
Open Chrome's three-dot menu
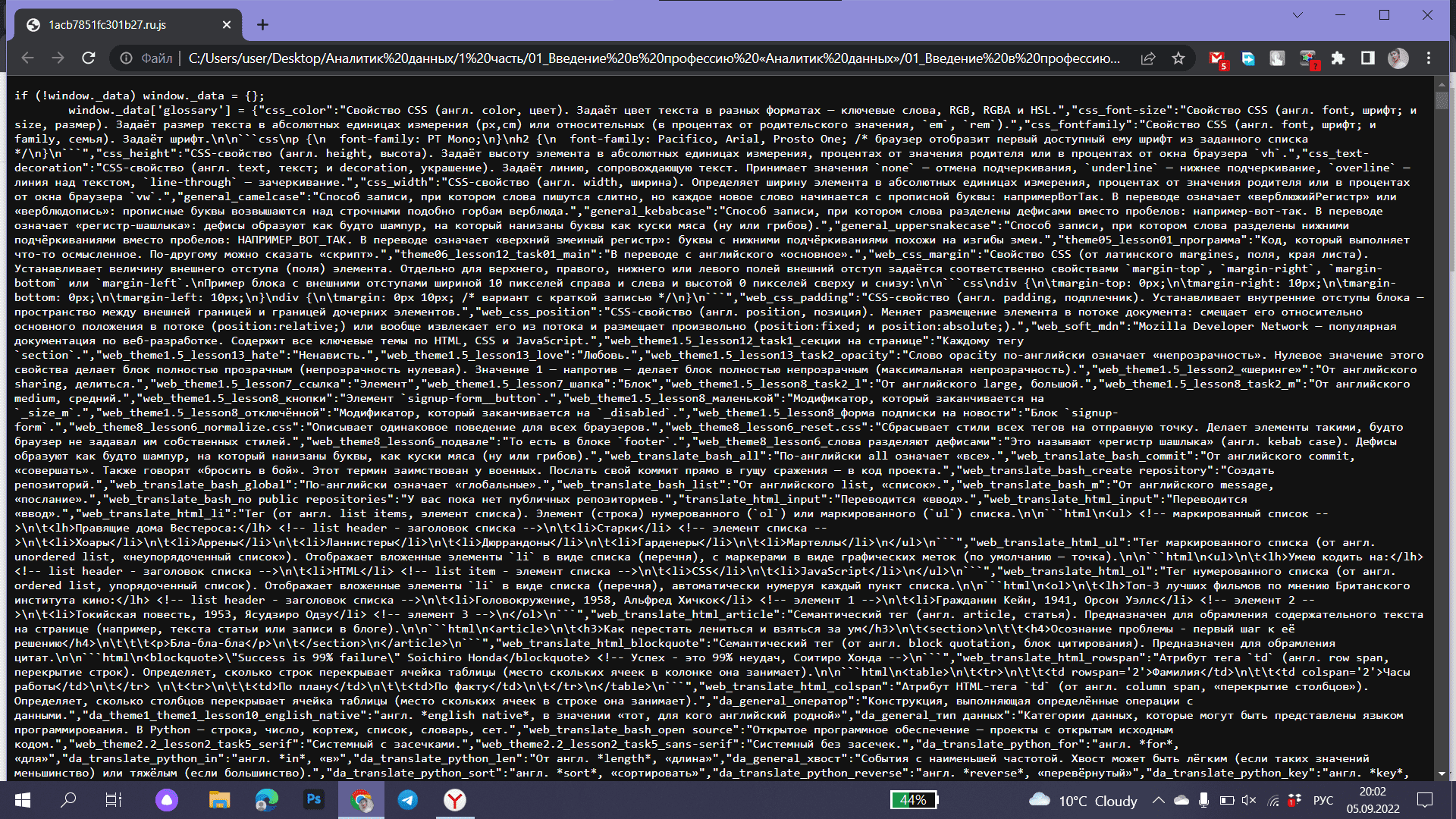(1427, 58)
